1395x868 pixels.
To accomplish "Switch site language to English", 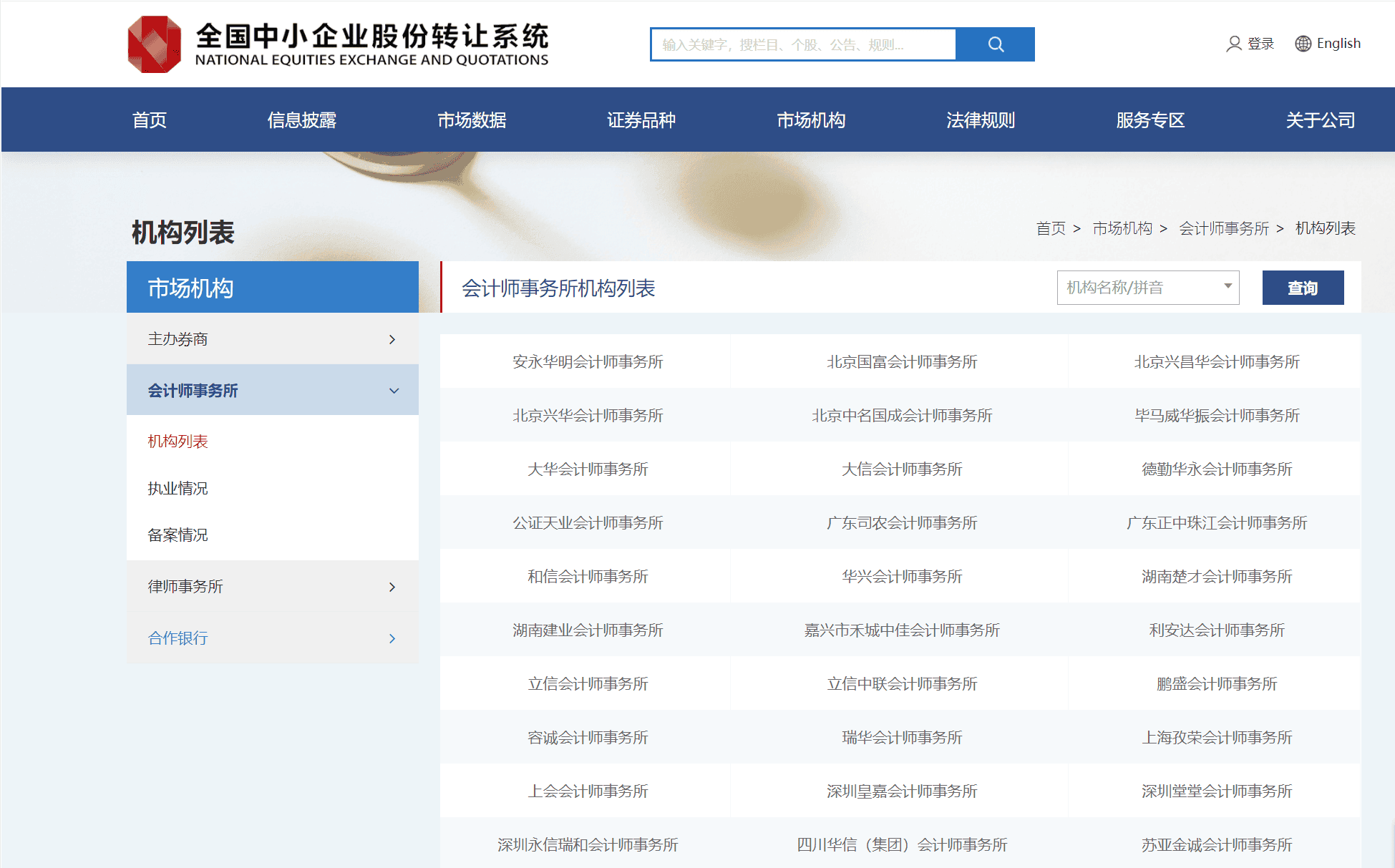I will tap(1339, 43).
